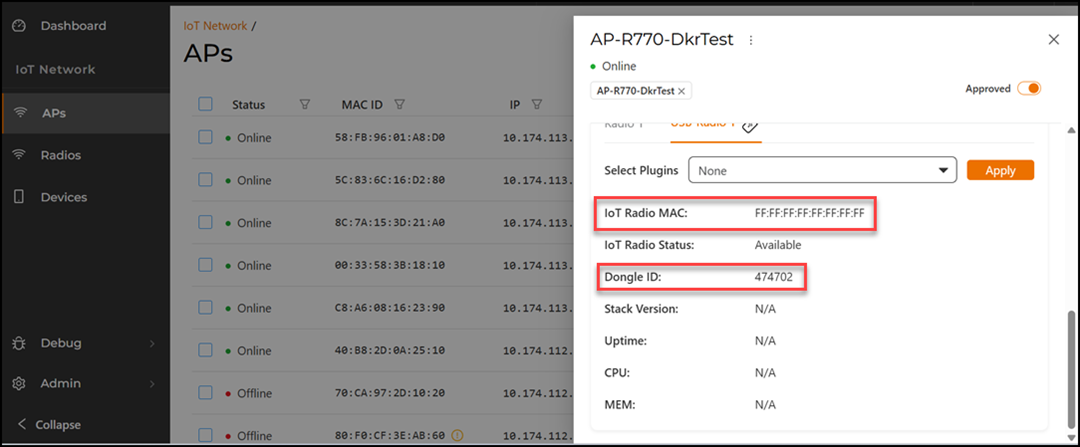Open the Devices sidebar item
Viewport: 1080px width, 447px height.
[63, 197]
